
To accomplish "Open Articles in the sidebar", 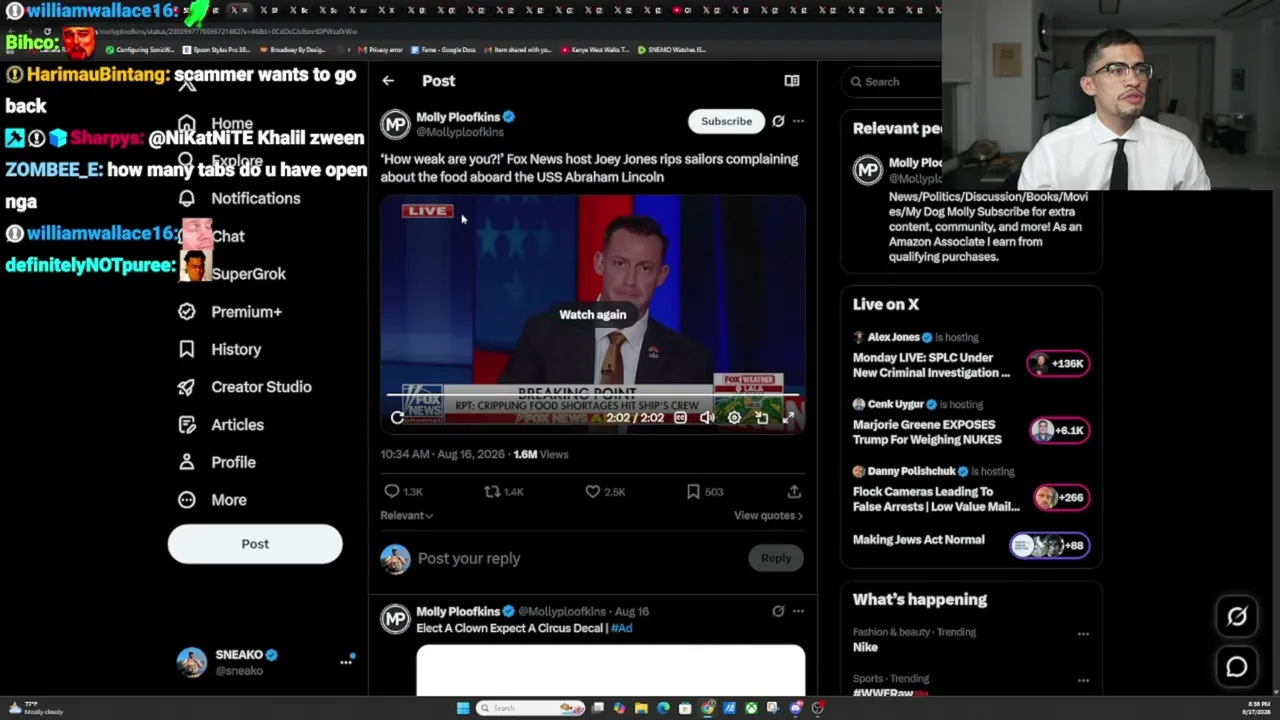I will coord(221,425).
